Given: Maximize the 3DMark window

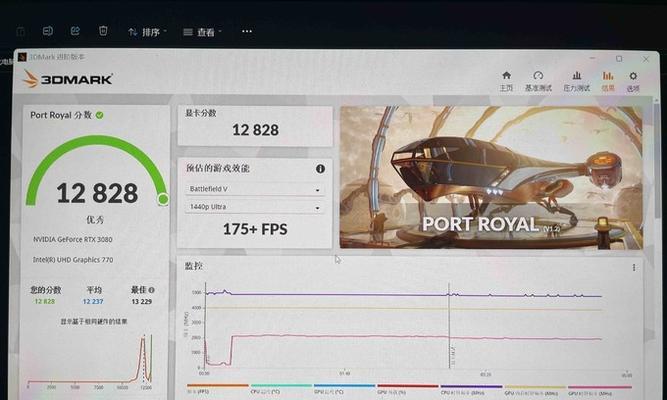Looking at the screenshot, I should click(x=619, y=59).
